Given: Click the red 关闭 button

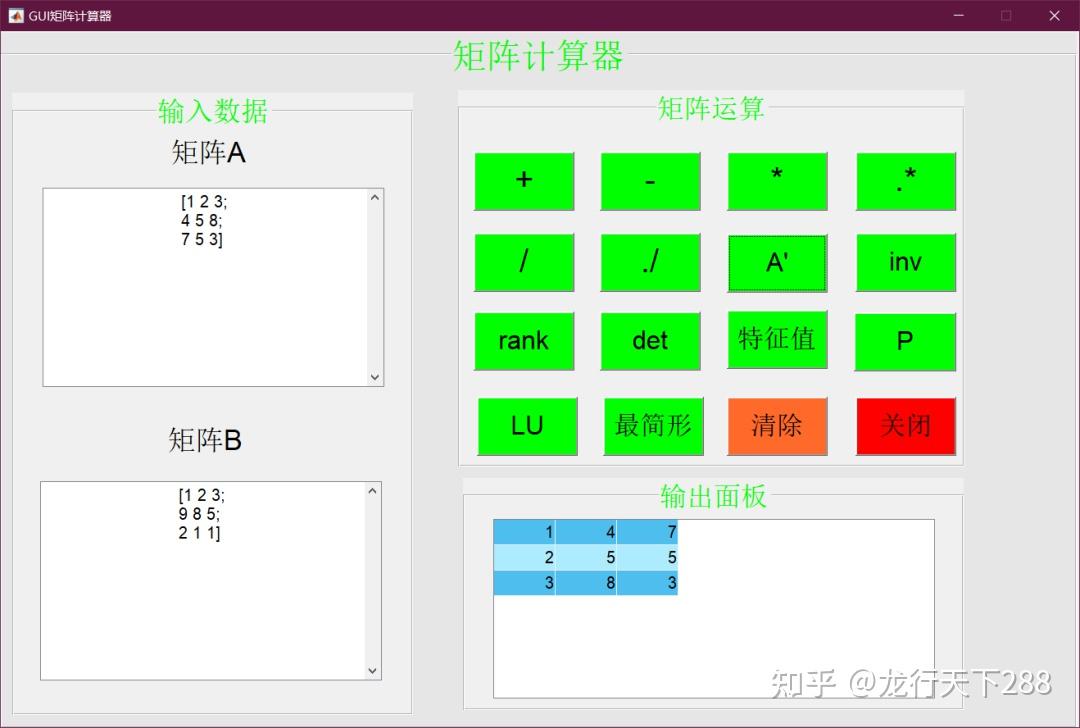Looking at the screenshot, I should coord(906,426).
